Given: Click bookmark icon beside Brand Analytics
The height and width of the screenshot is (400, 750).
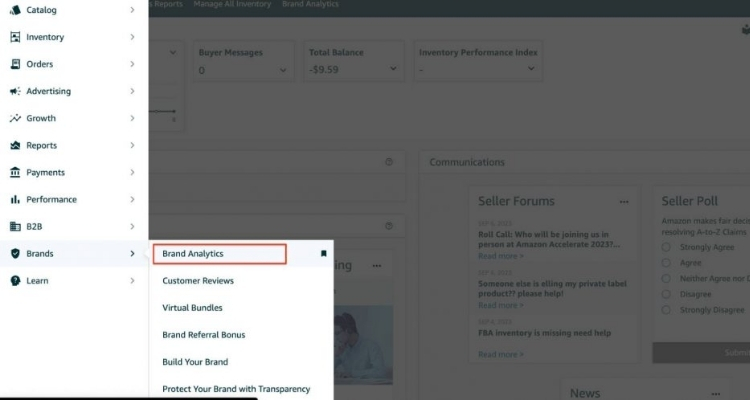Looking at the screenshot, I should point(324,254).
